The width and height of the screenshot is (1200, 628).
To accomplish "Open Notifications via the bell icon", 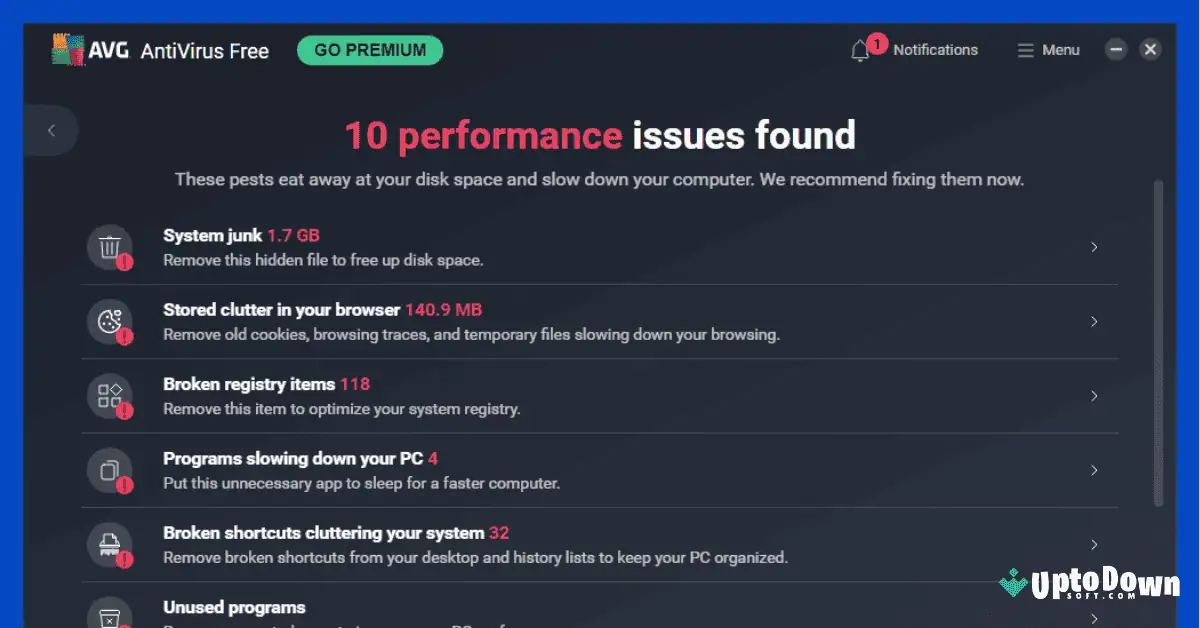I will (x=861, y=50).
